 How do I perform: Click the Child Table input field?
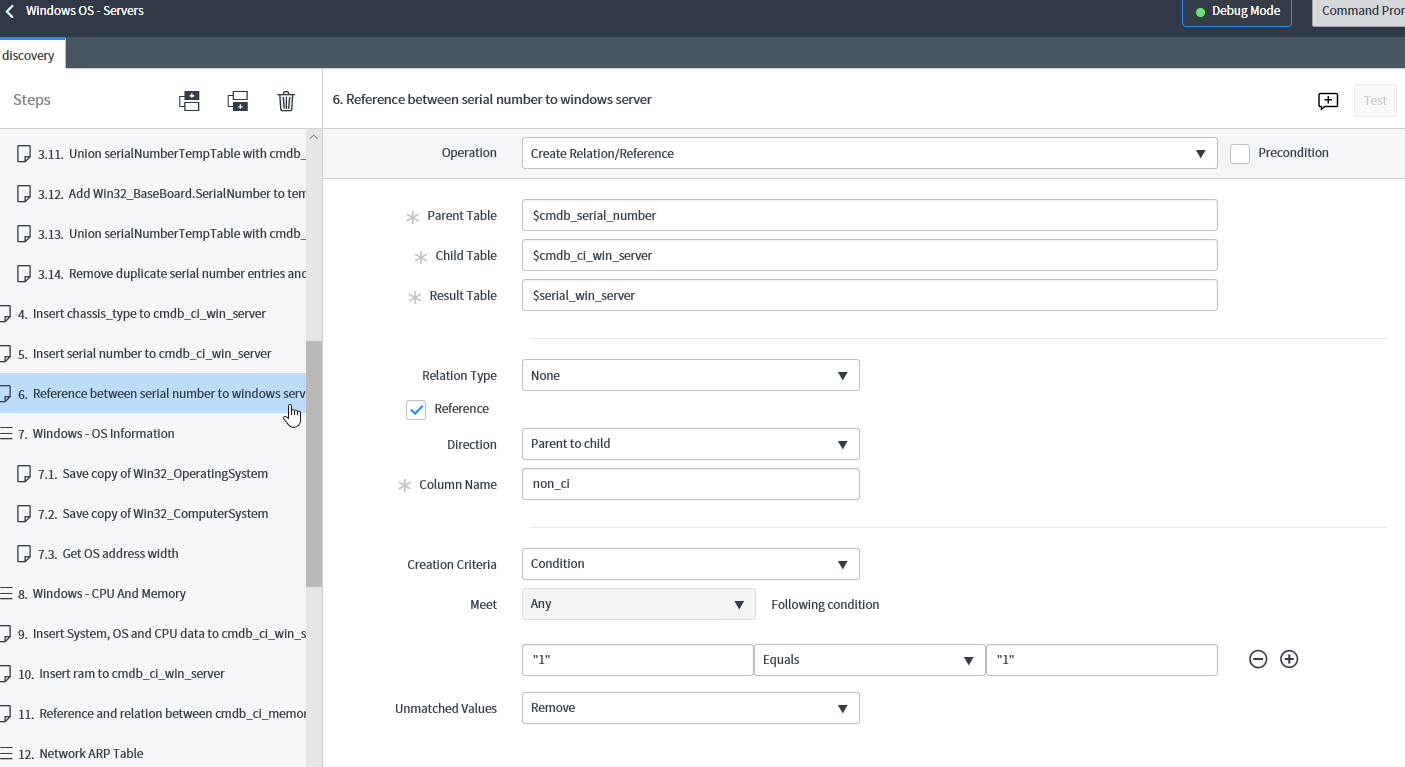869,255
